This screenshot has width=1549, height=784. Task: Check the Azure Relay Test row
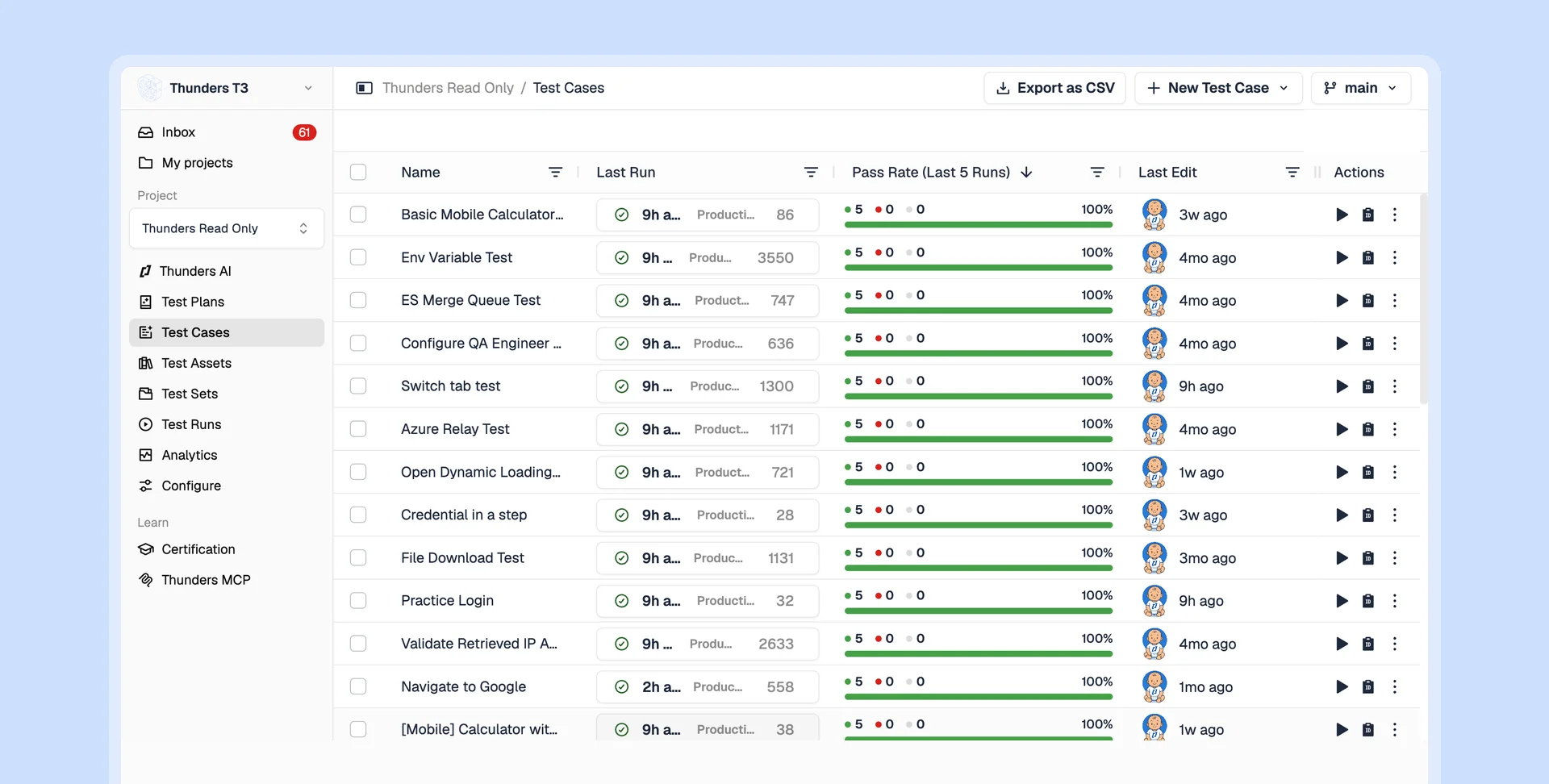tap(358, 429)
